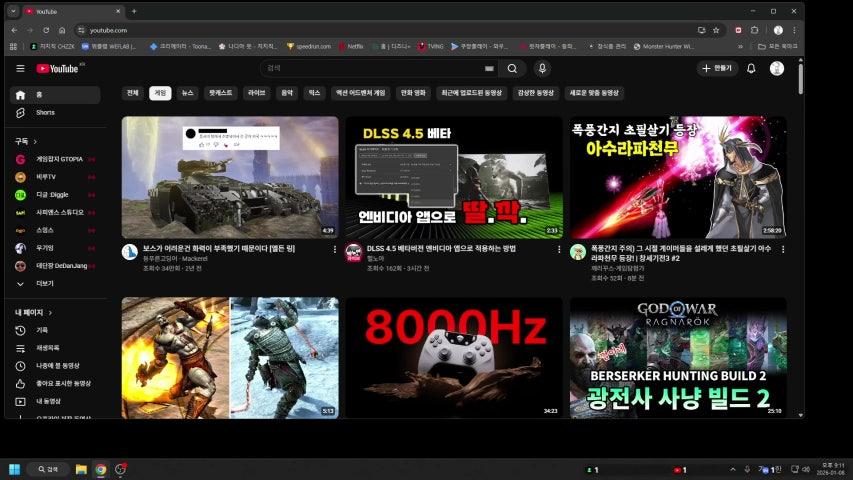Screen dimensions: 853x480
Task: Open the 내 페이지 section chevron
Action: [x=50, y=313]
